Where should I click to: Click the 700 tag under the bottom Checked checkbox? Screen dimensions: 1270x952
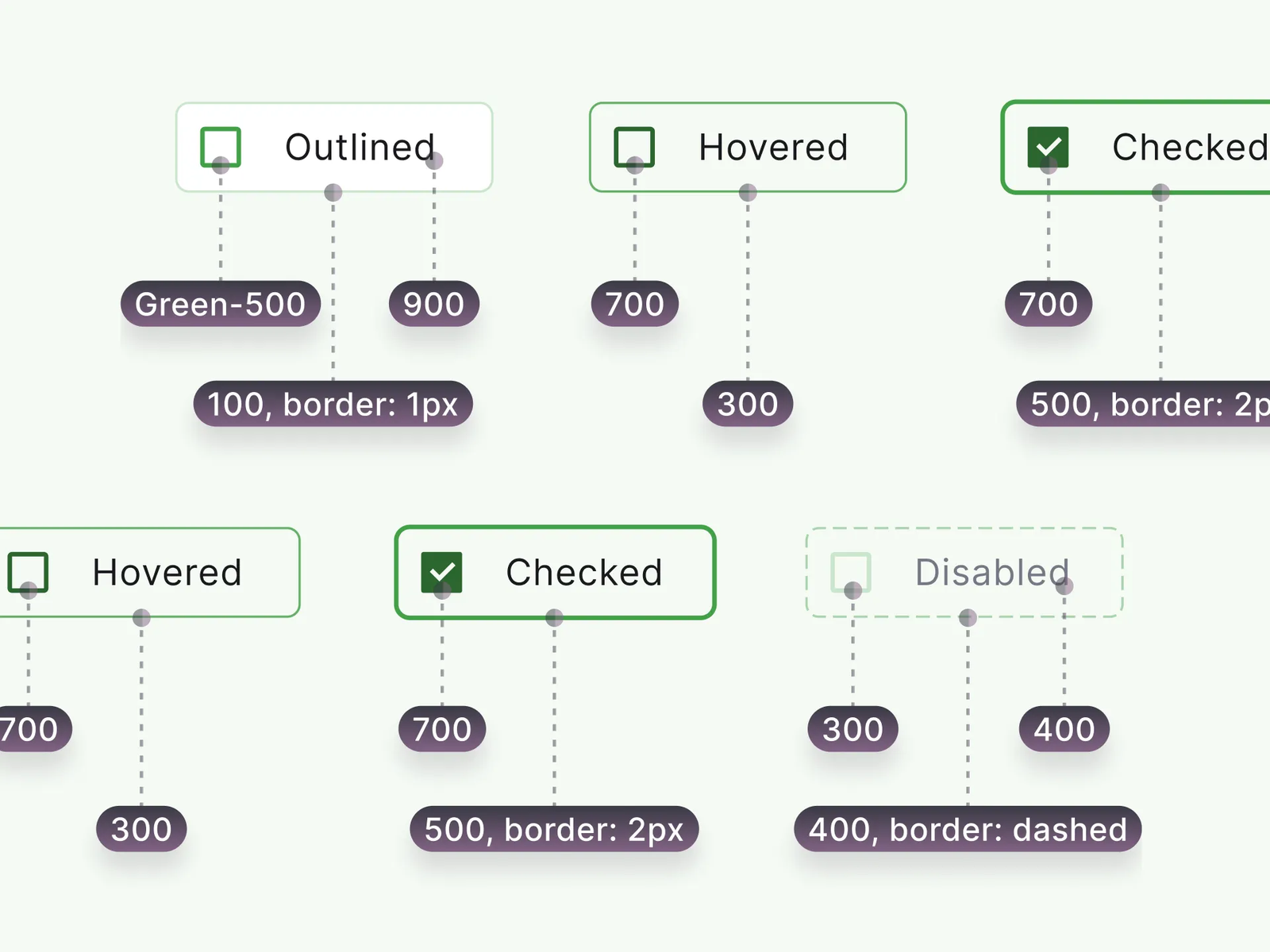[x=442, y=729]
